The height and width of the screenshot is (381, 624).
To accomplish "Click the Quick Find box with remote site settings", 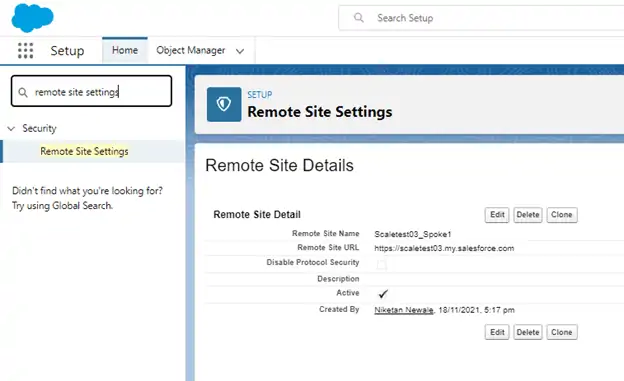I will pos(92,91).
